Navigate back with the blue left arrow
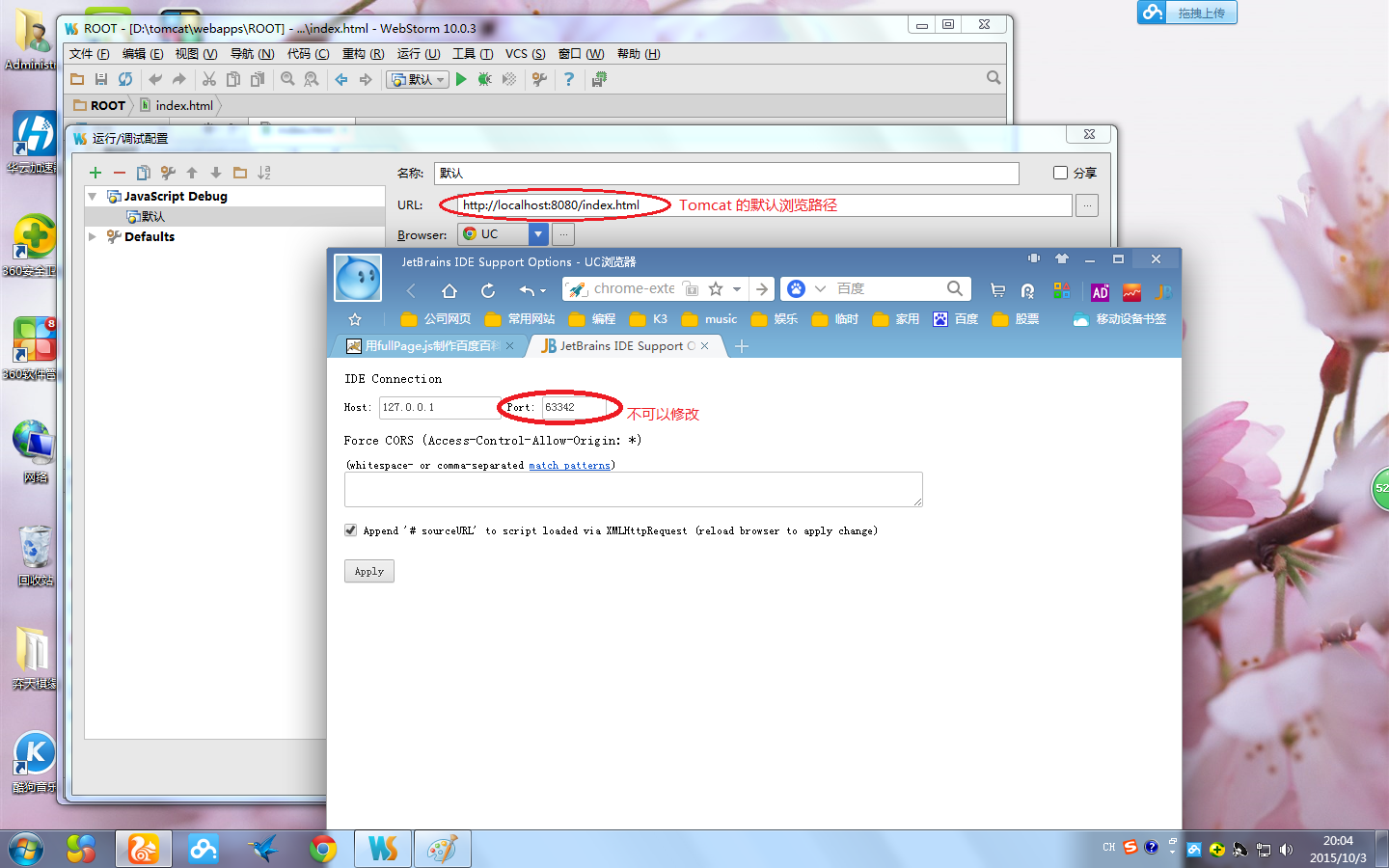1389x868 pixels. [x=341, y=79]
